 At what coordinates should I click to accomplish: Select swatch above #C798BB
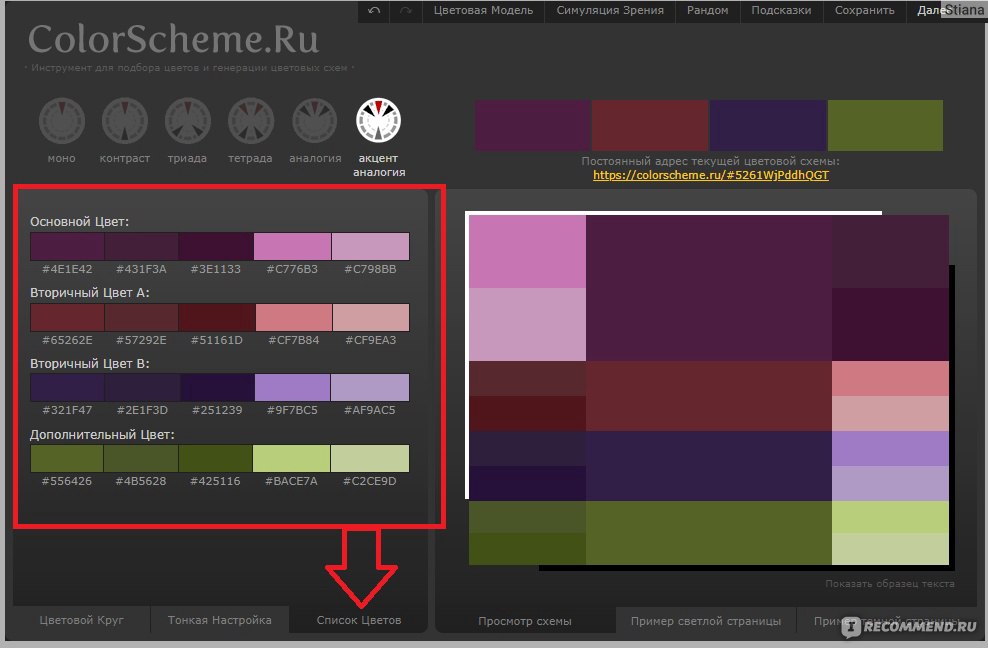(370, 246)
